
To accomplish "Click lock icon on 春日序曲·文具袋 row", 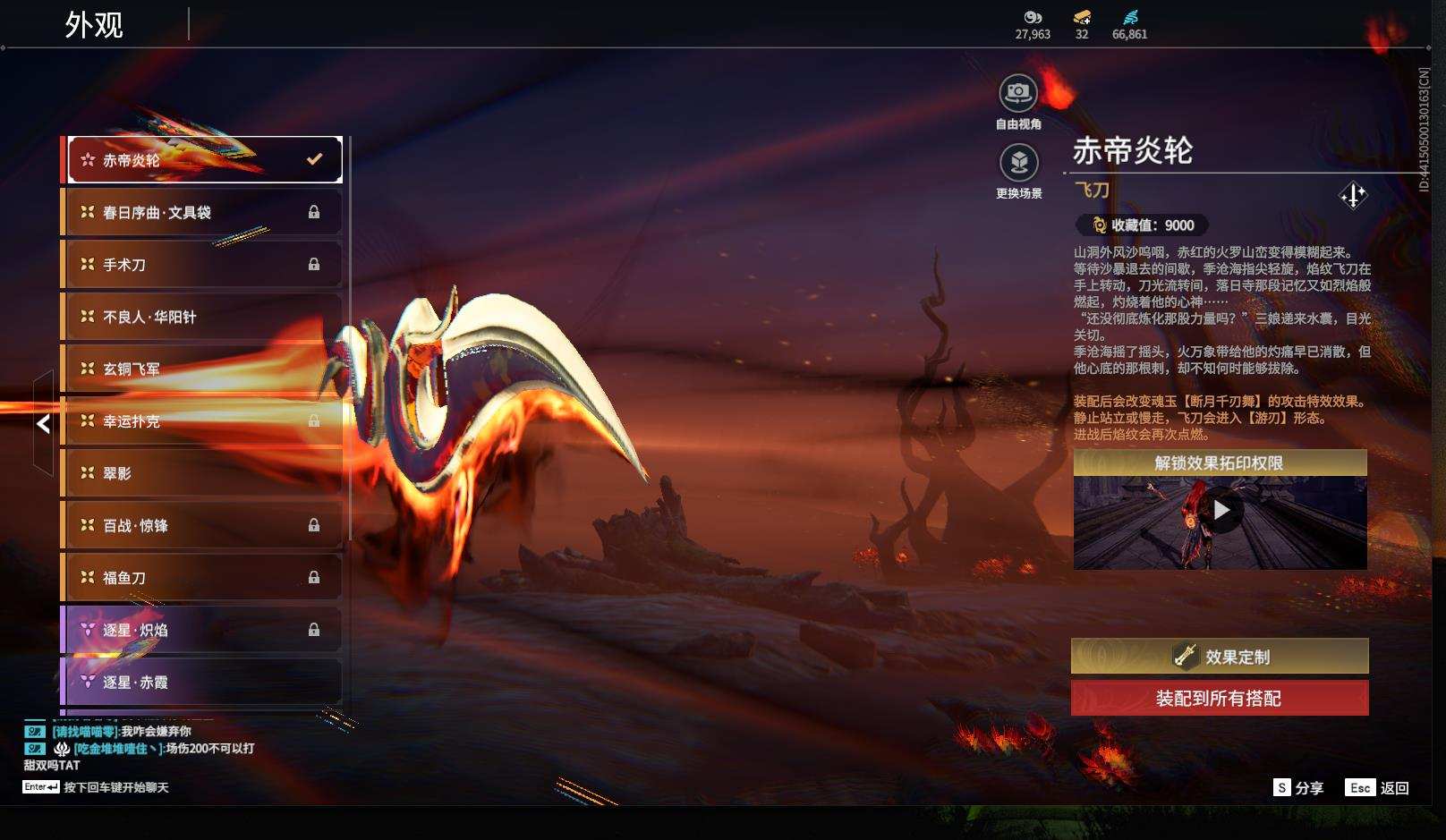I will pos(314,212).
